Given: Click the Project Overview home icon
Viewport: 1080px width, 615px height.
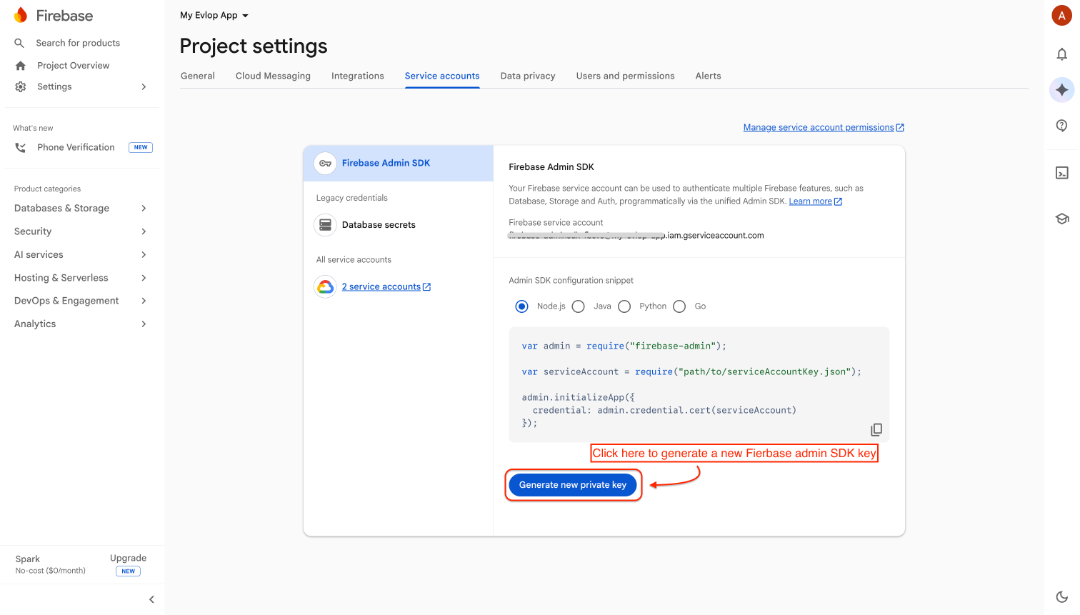Looking at the screenshot, I should pos(21,65).
